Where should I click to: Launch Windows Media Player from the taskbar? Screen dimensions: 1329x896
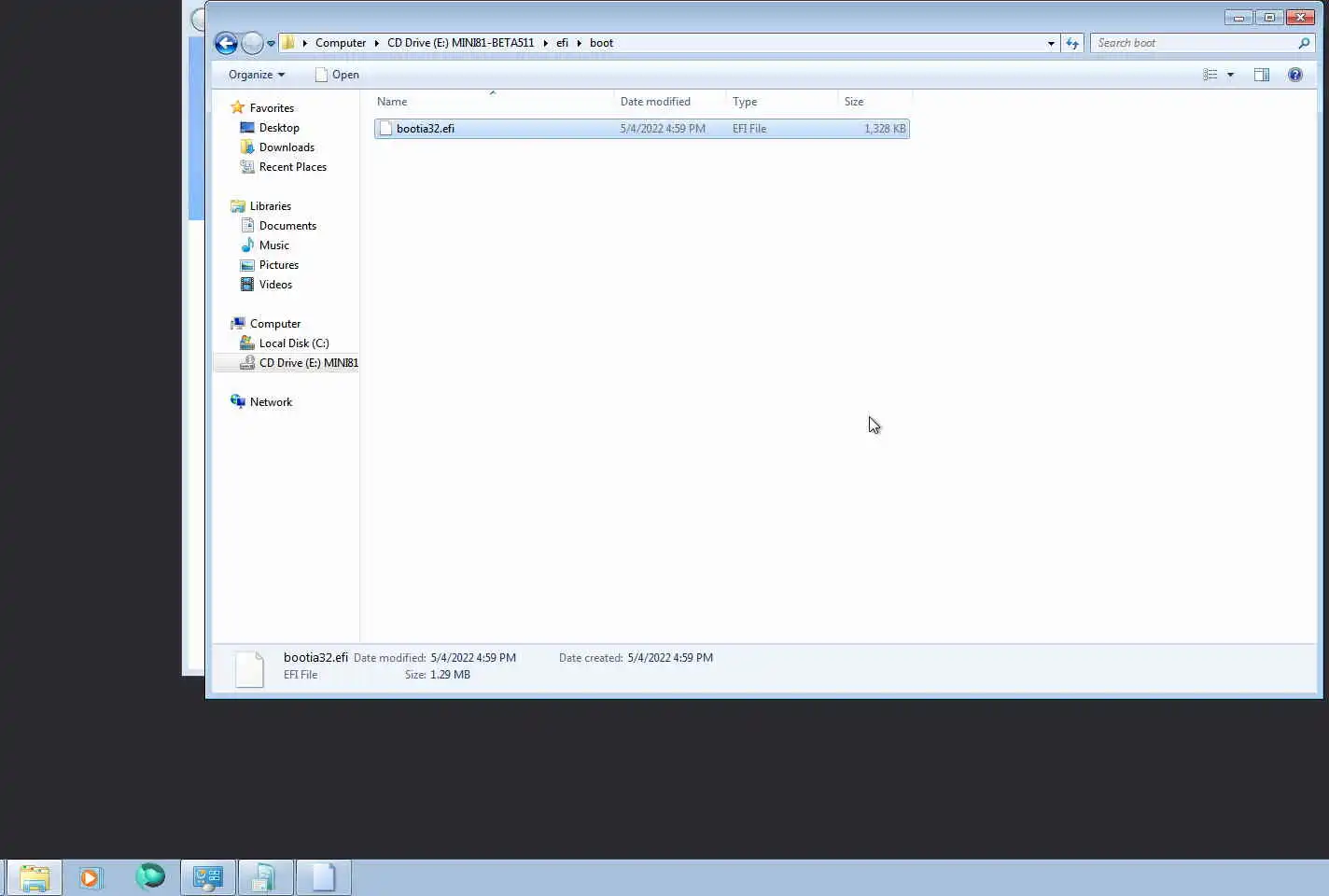[x=91, y=877]
